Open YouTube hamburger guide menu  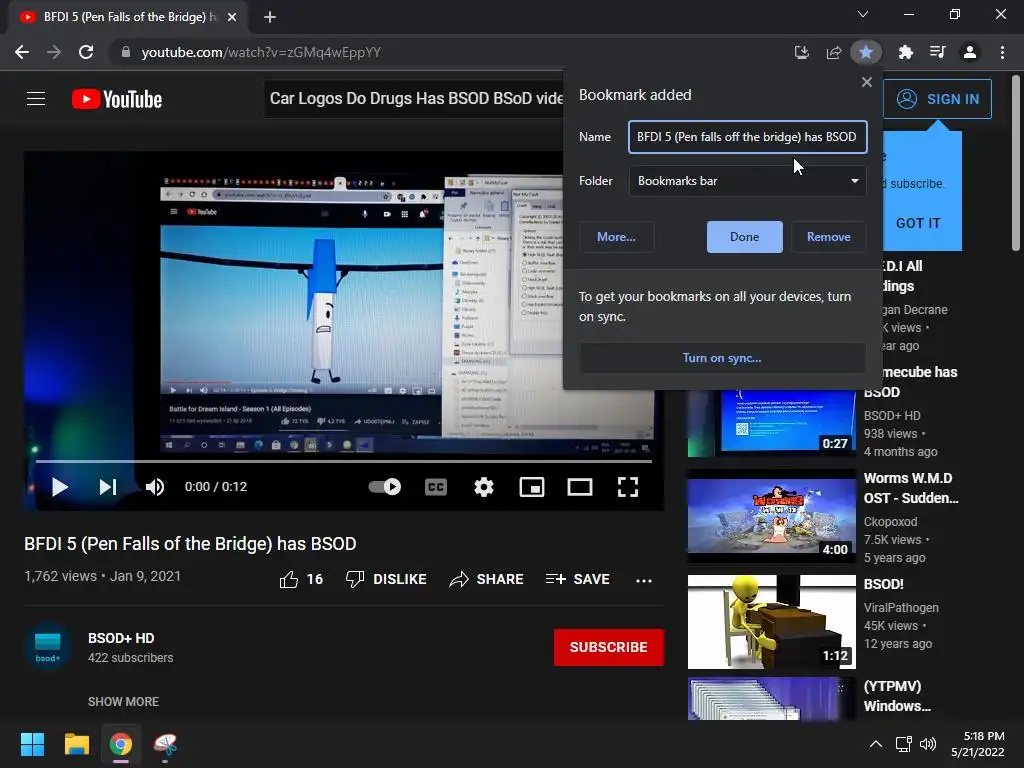point(36,99)
